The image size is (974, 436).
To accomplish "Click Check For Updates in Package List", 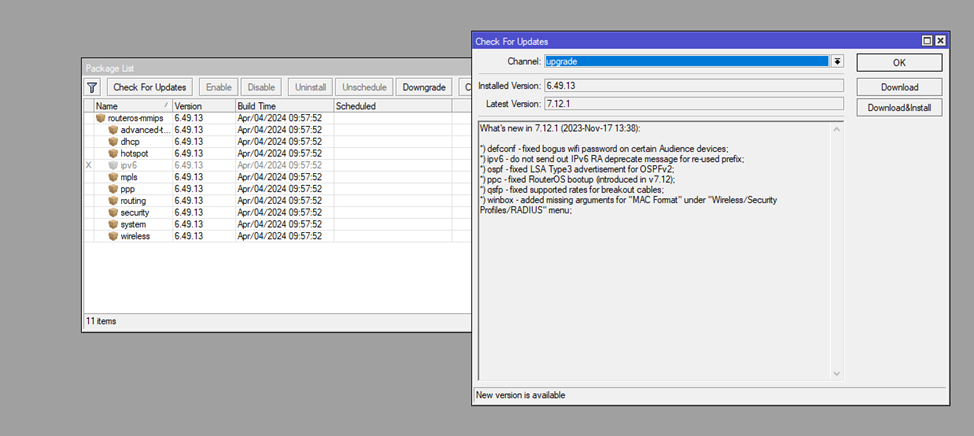I will 150,88.
